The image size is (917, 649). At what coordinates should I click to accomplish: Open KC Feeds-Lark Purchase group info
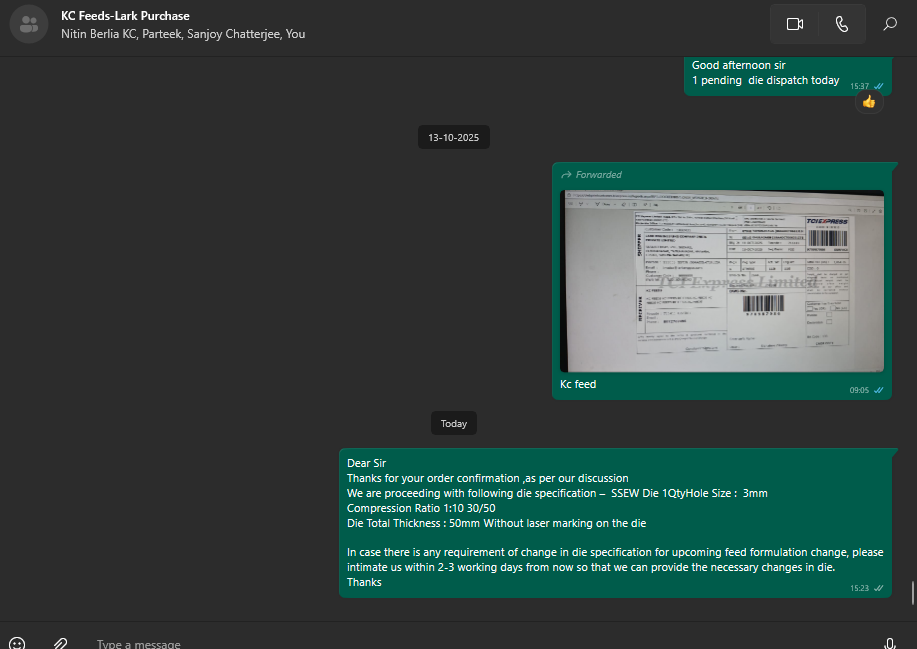click(x=125, y=16)
